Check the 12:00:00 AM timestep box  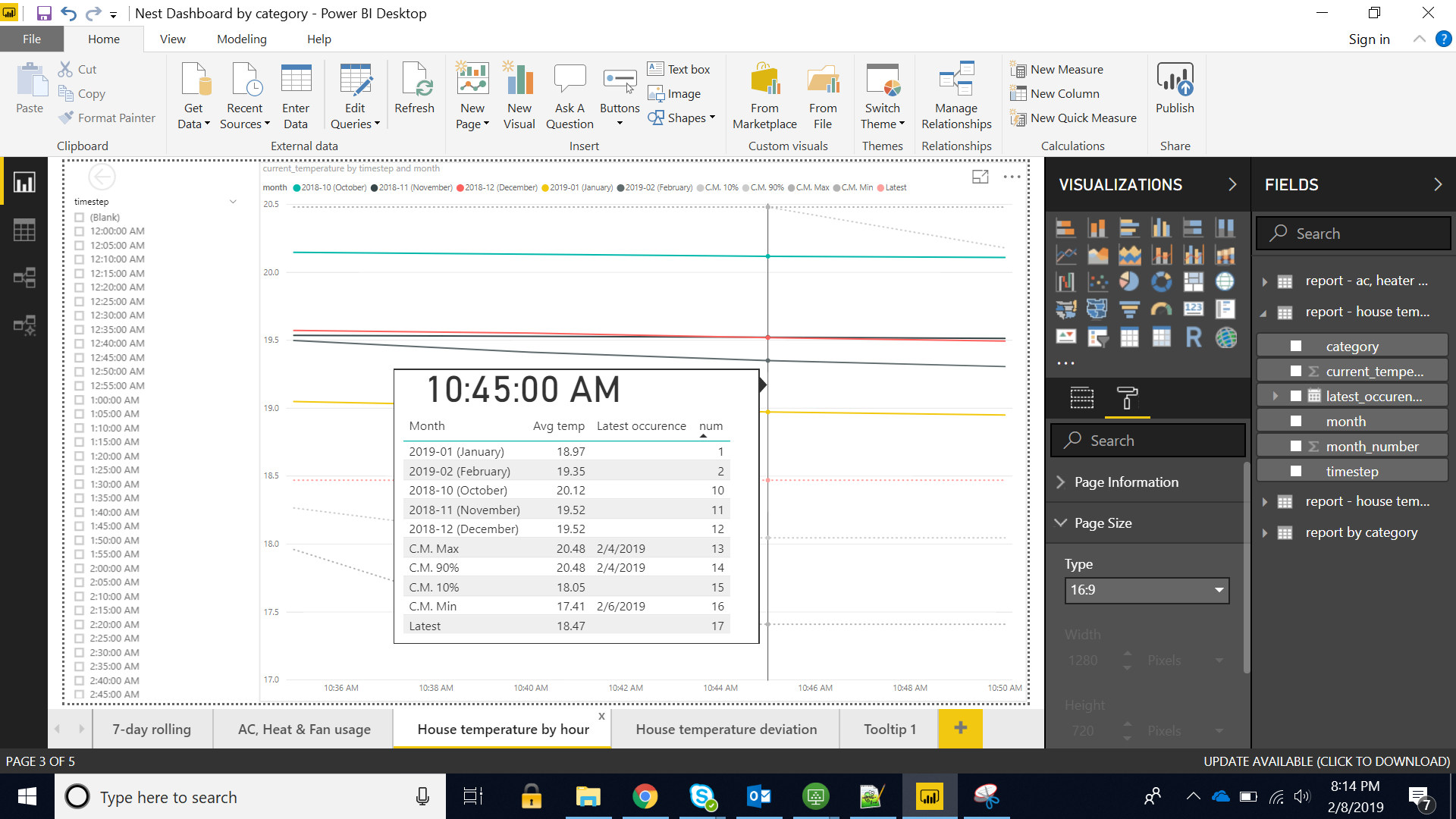coord(79,231)
